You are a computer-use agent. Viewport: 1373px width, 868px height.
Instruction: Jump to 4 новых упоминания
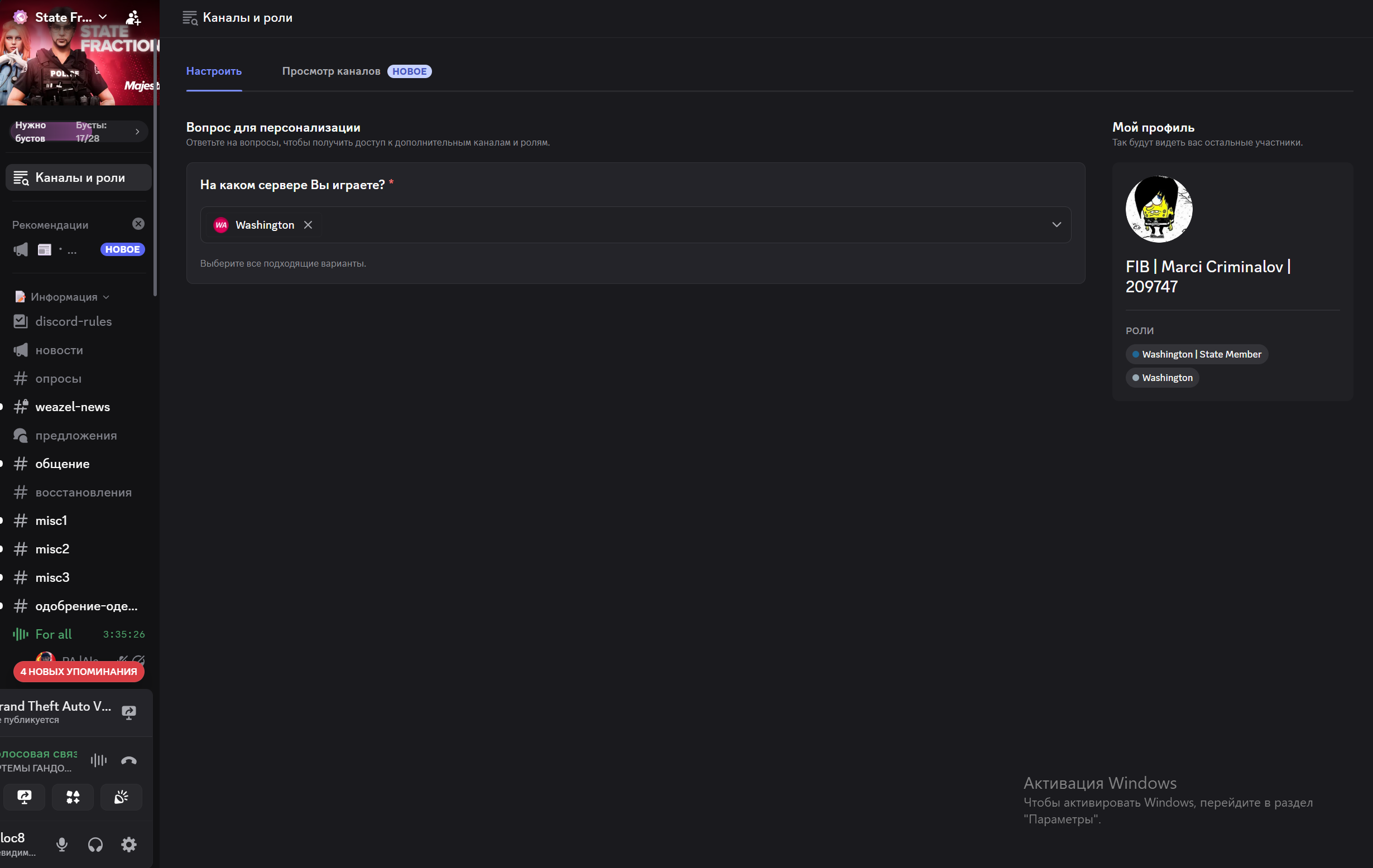(79, 672)
